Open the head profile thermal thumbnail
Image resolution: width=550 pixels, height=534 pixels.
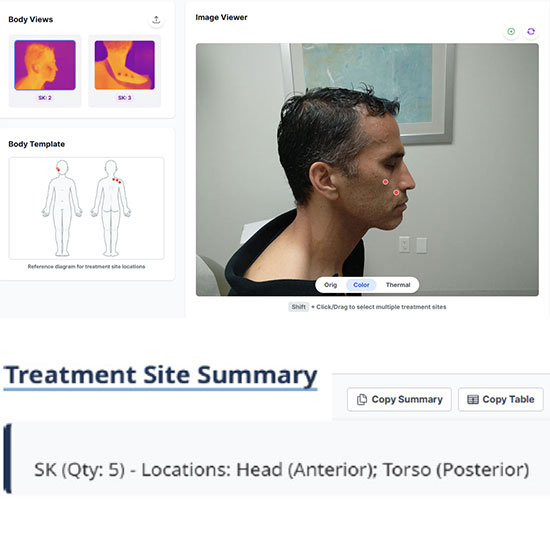click(x=45, y=65)
